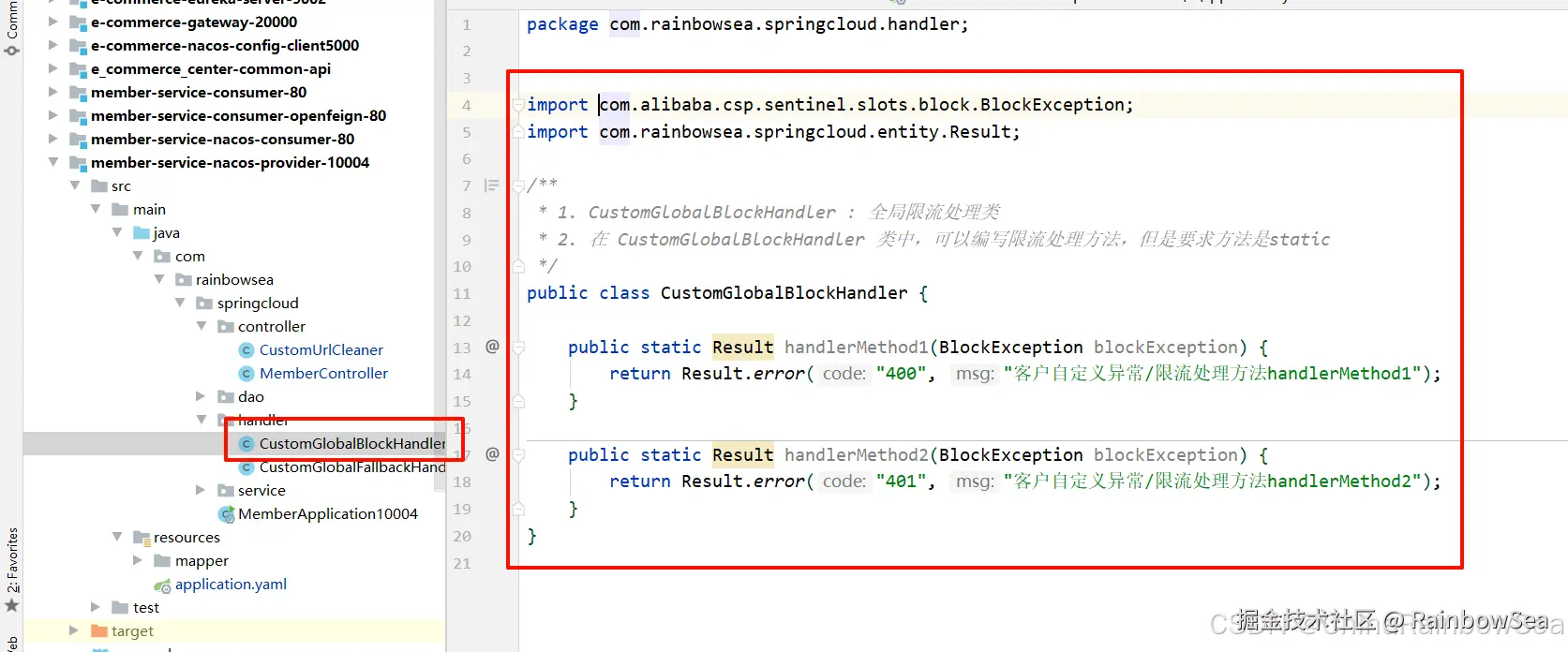Screen dimensions: 1568x652
Task: Expand e_commerce_center-common-api module
Action: pyautogui.click(x=53, y=68)
